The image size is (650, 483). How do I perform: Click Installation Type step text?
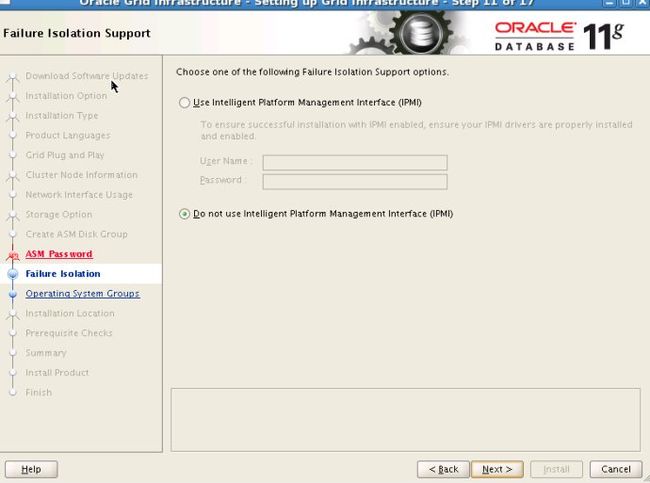coord(62,116)
